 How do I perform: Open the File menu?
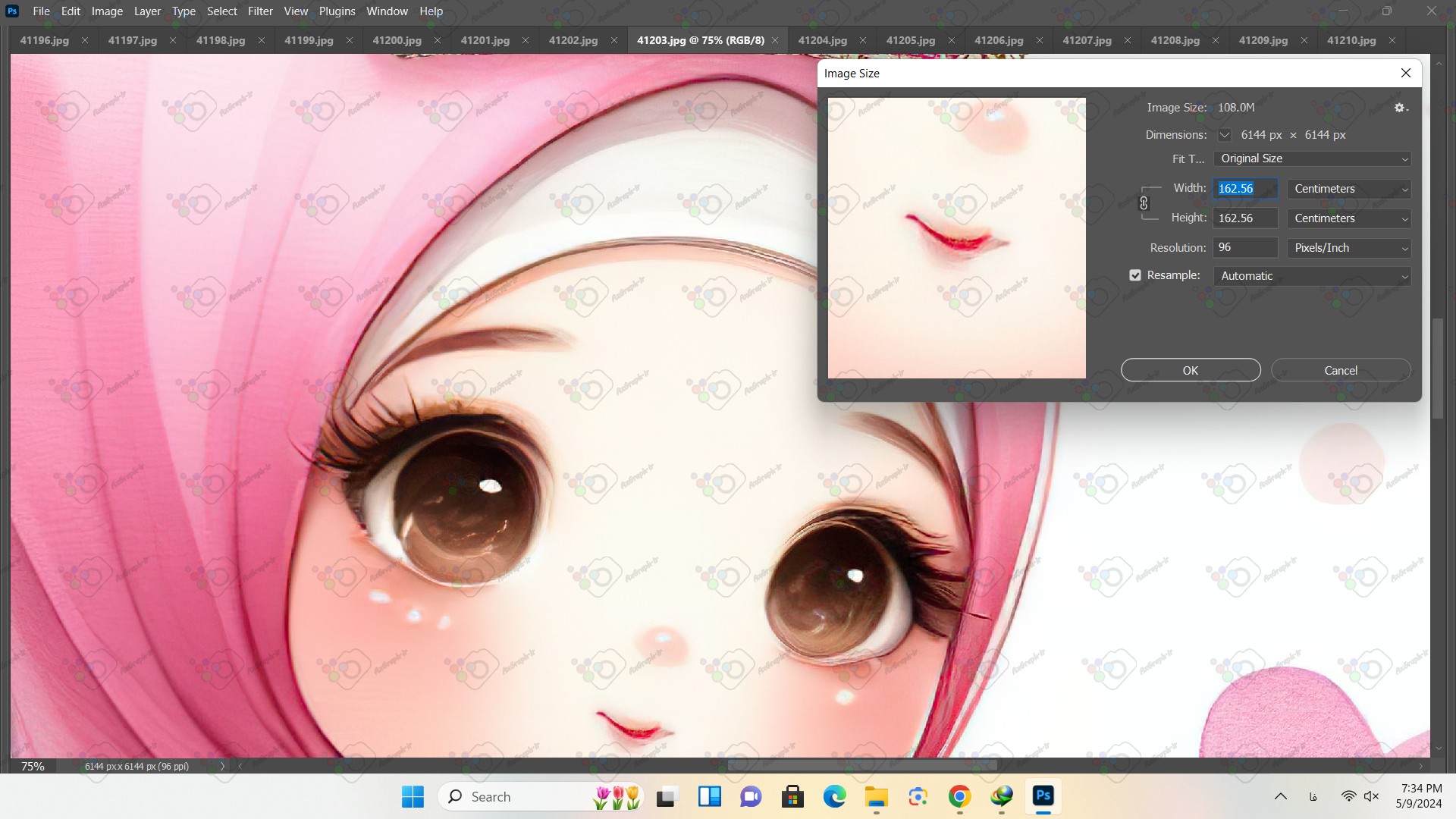coord(41,11)
